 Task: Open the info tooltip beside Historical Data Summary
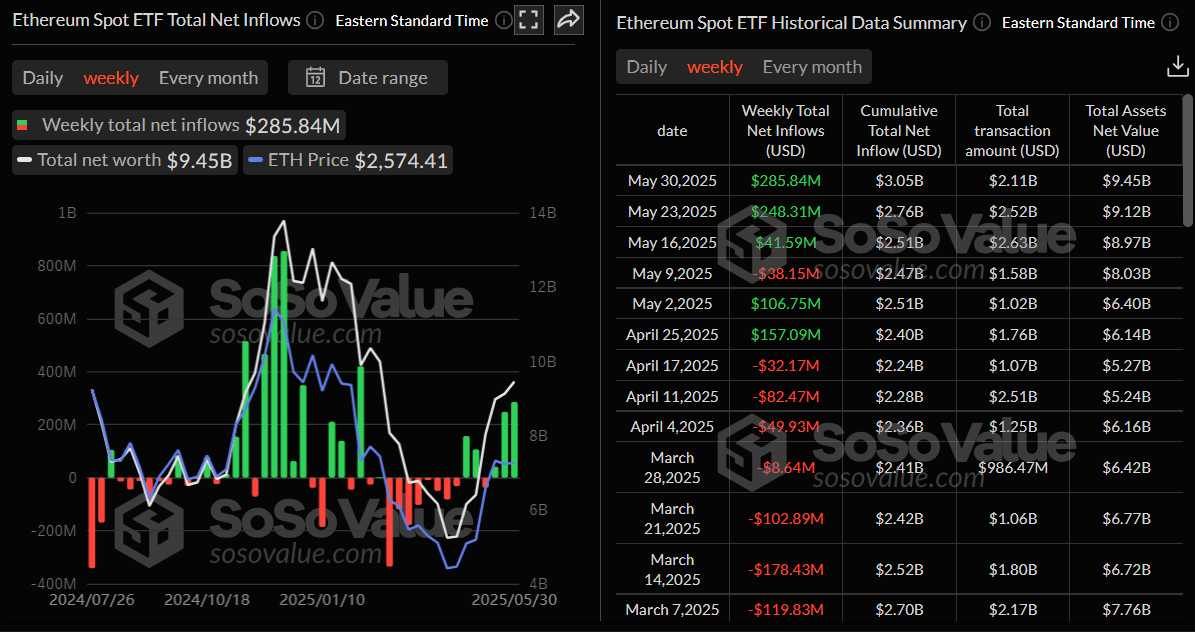point(983,22)
